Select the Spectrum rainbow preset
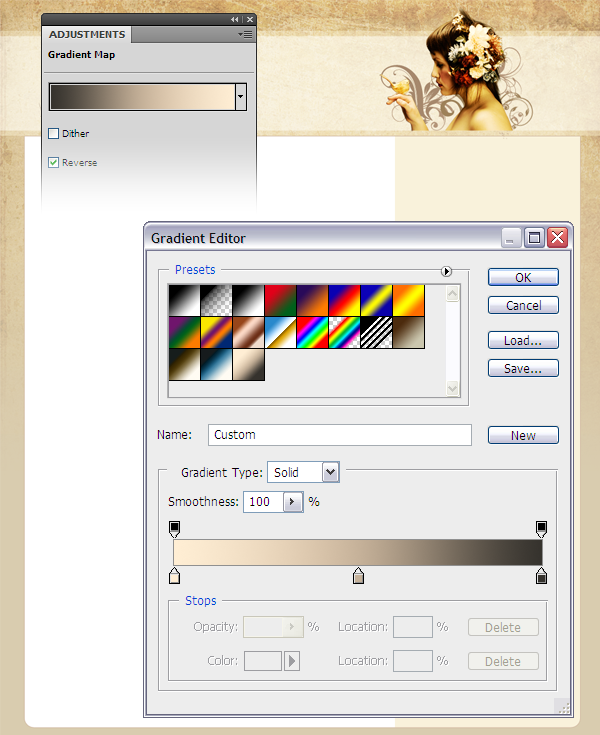600x735 pixels. [x=312, y=332]
